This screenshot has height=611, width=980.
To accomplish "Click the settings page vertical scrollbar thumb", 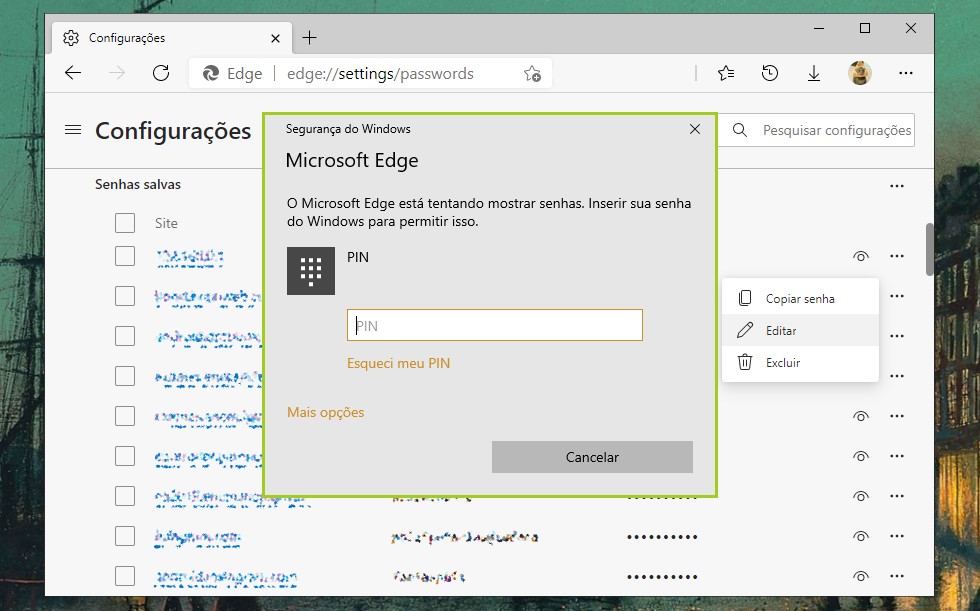I will point(929,249).
